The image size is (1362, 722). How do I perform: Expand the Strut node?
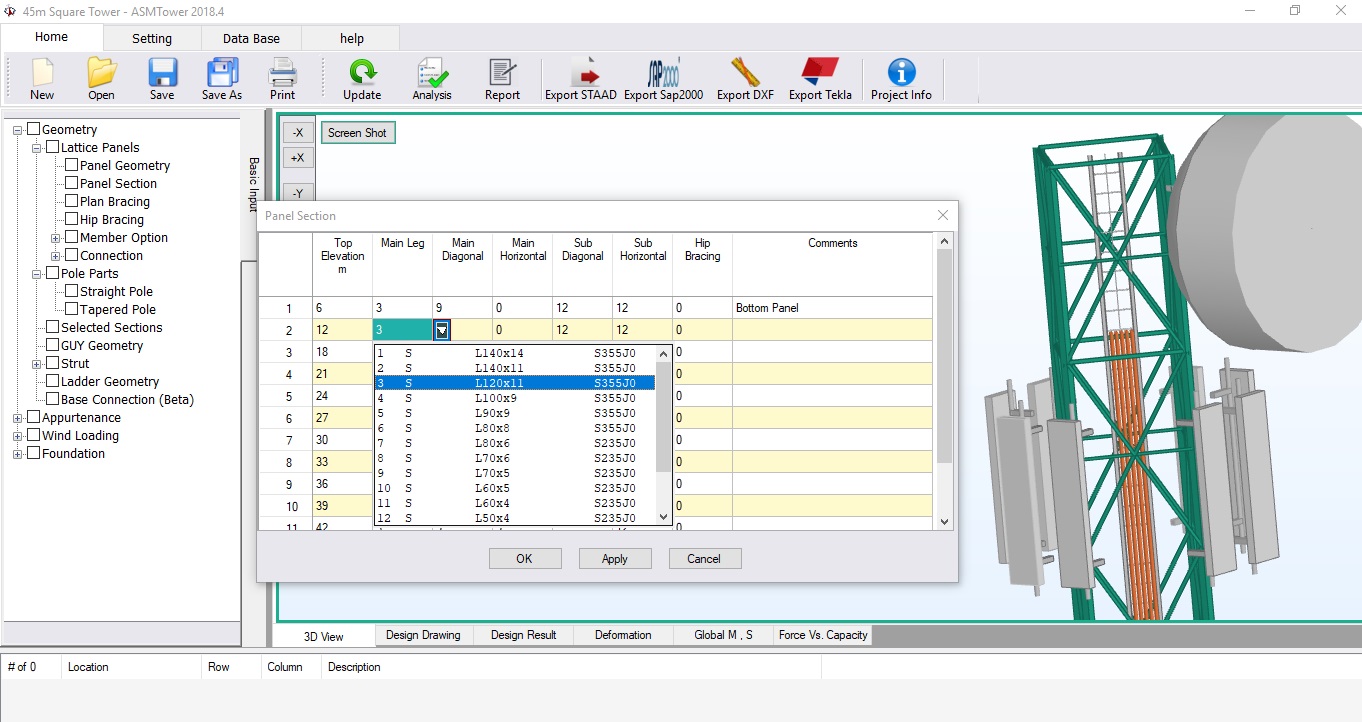click(x=37, y=364)
